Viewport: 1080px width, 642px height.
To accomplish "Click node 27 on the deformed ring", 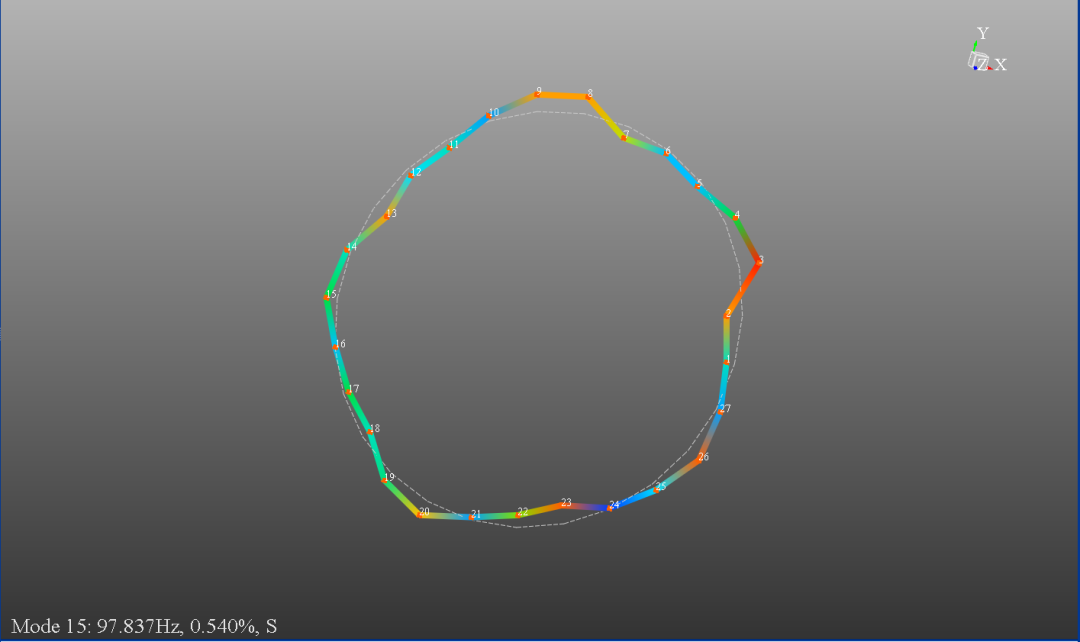I will (x=722, y=411).
